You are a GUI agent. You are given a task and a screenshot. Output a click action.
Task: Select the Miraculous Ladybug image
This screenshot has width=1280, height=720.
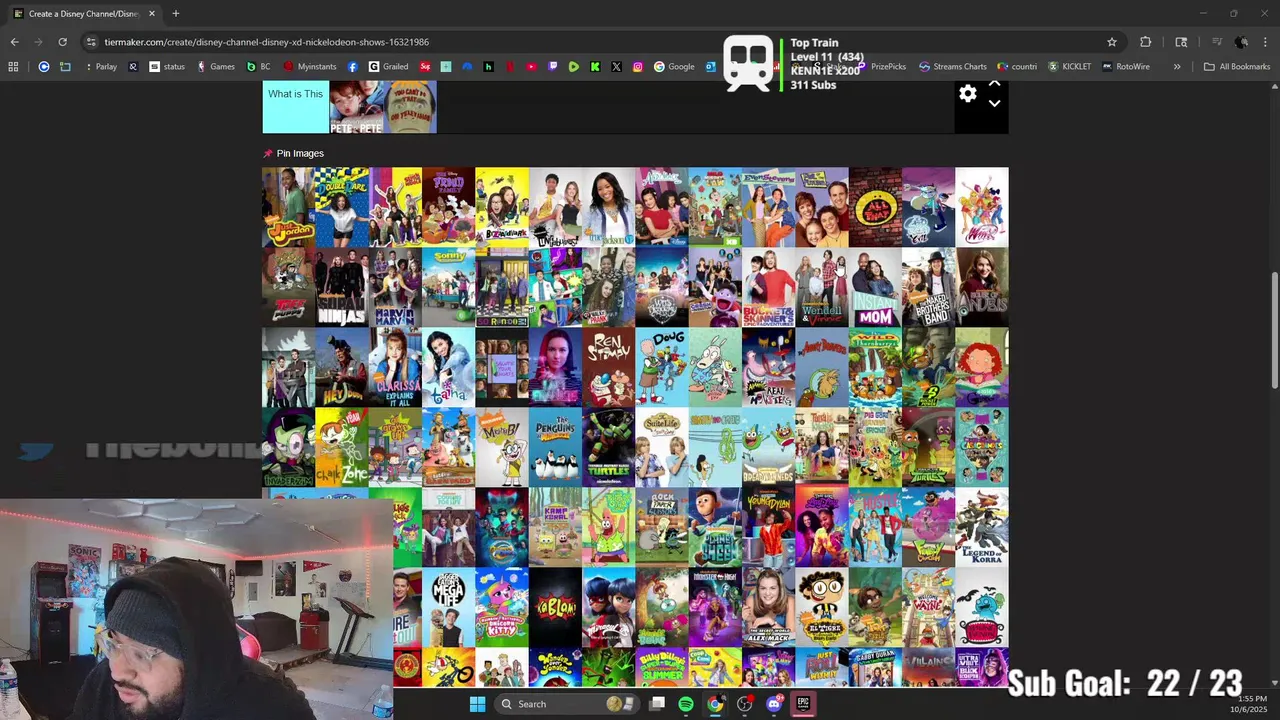pos(608,607)
